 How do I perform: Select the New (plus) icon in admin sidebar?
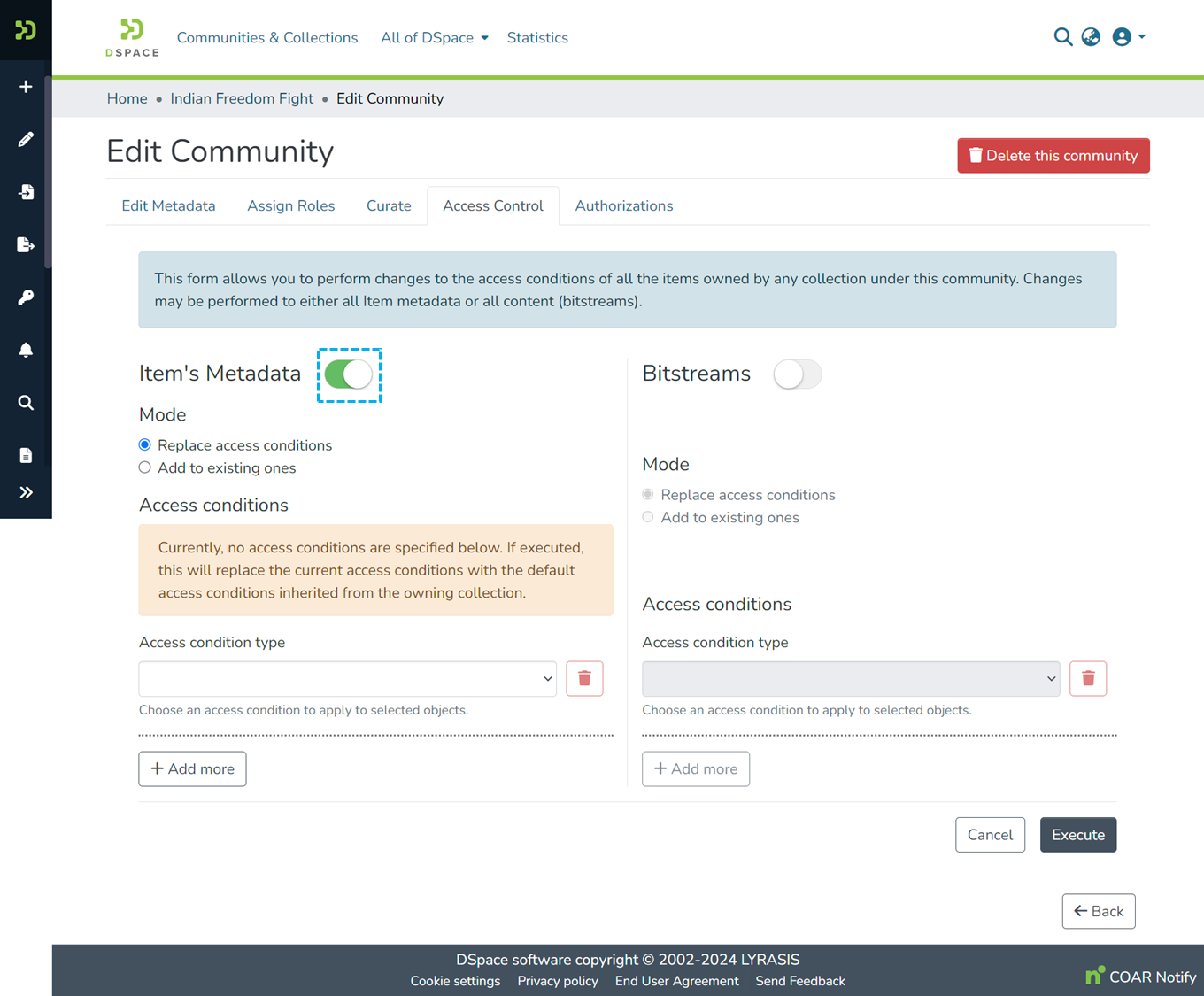click(x=25, y=86)
